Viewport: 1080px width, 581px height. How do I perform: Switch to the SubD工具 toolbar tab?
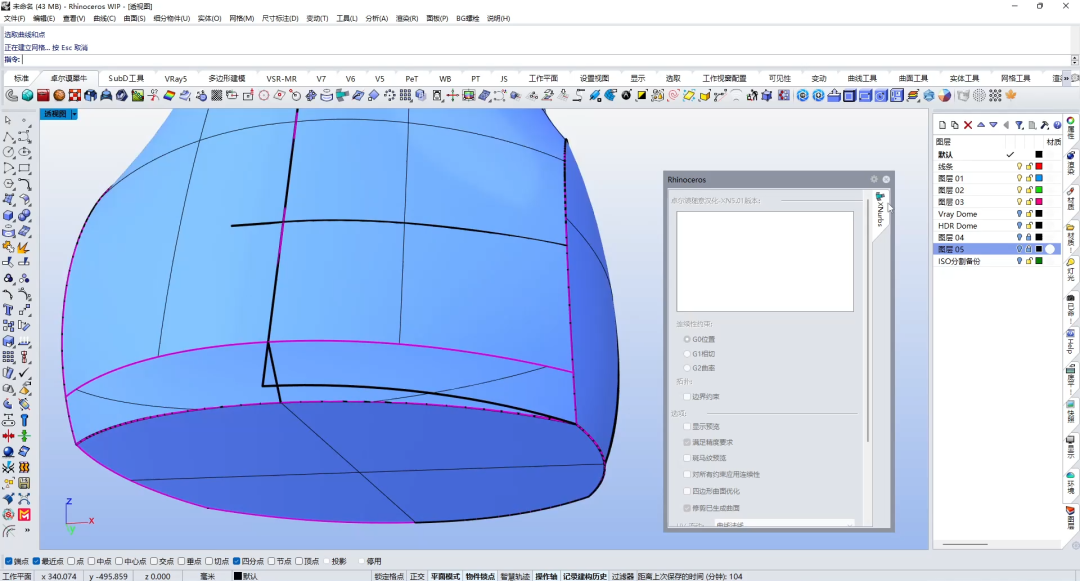point(126,78)
